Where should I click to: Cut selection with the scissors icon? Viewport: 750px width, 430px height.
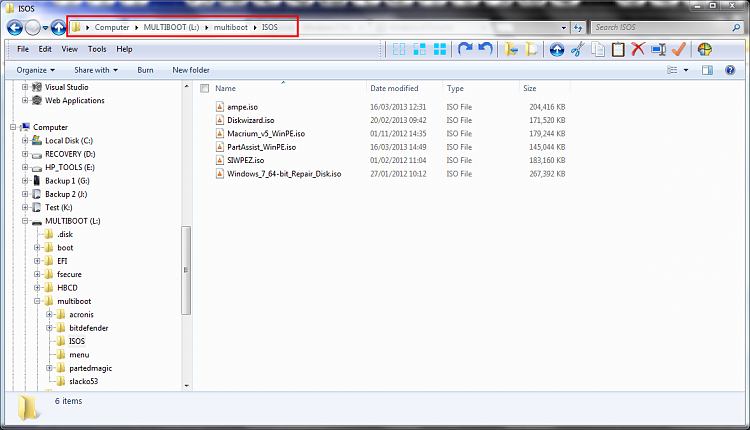point(577,49)
